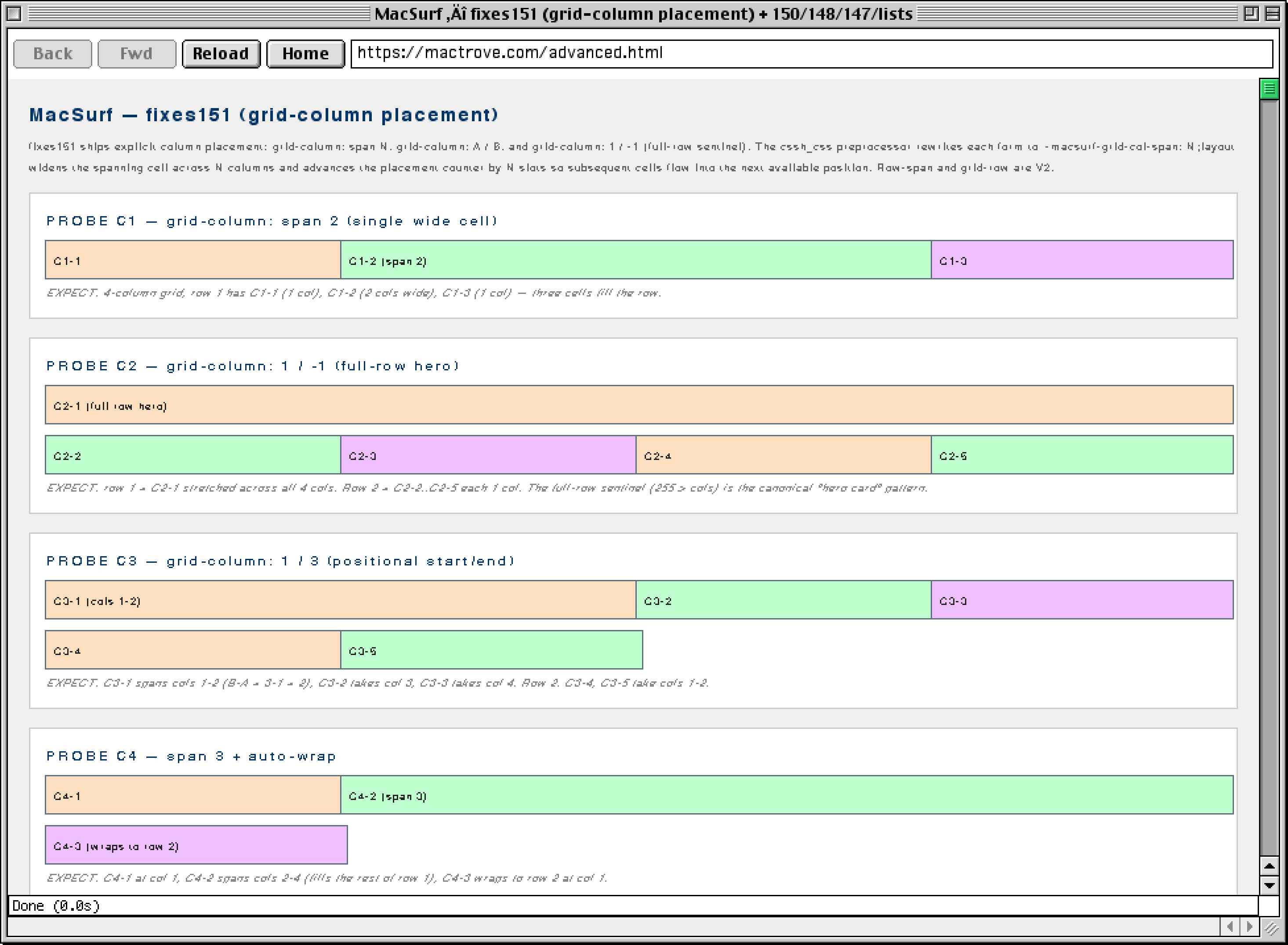Click the vertical scrollbar up arrow
This screenshot has width=1288, height=945.
(1269, 866)
